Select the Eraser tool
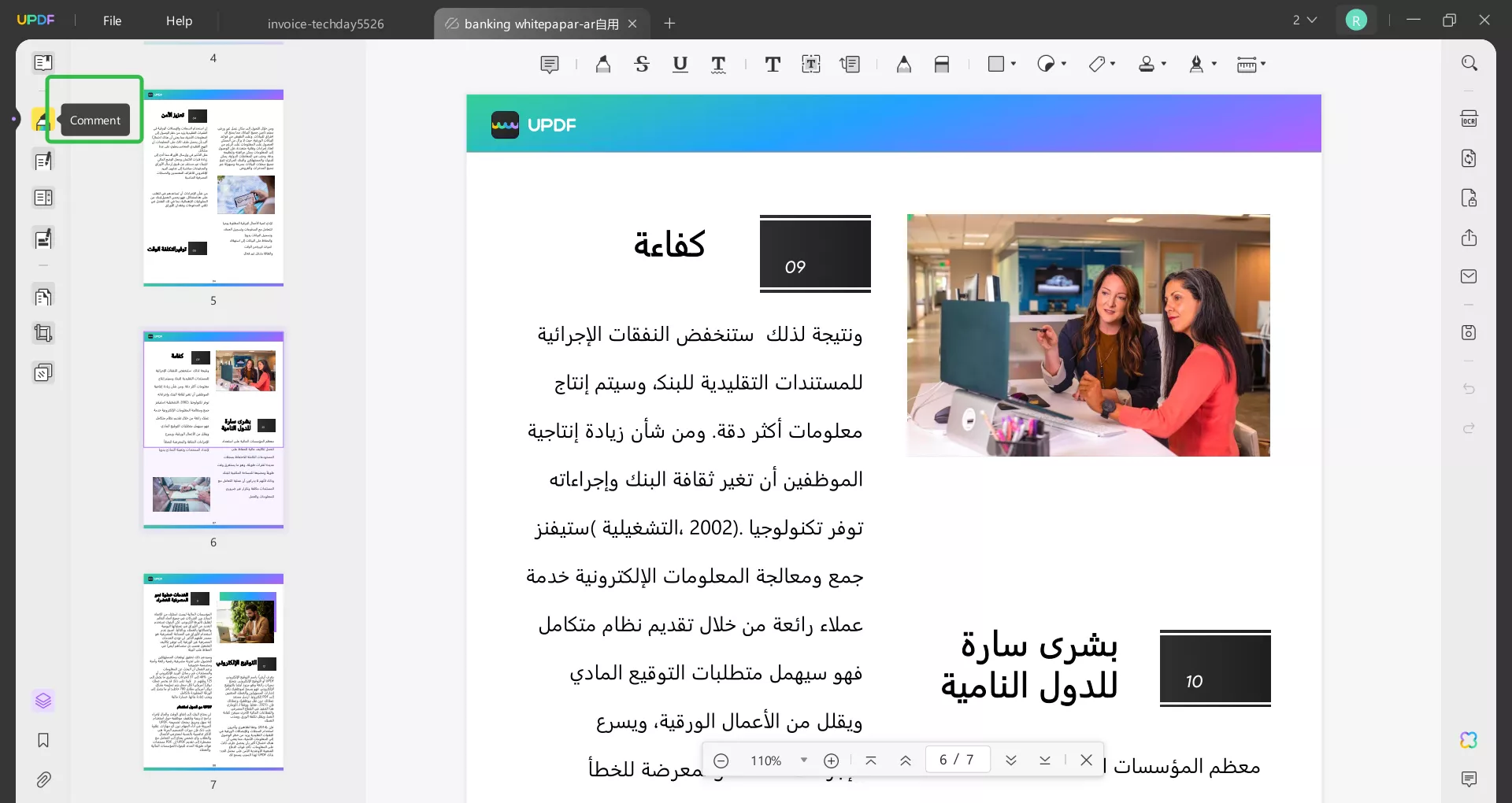 [942, 65]
